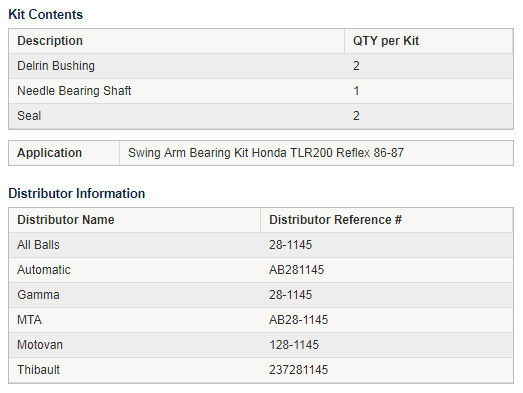The image size is (523, 393).
Task: Select the Description column header
Action: (x=176, y=41)
